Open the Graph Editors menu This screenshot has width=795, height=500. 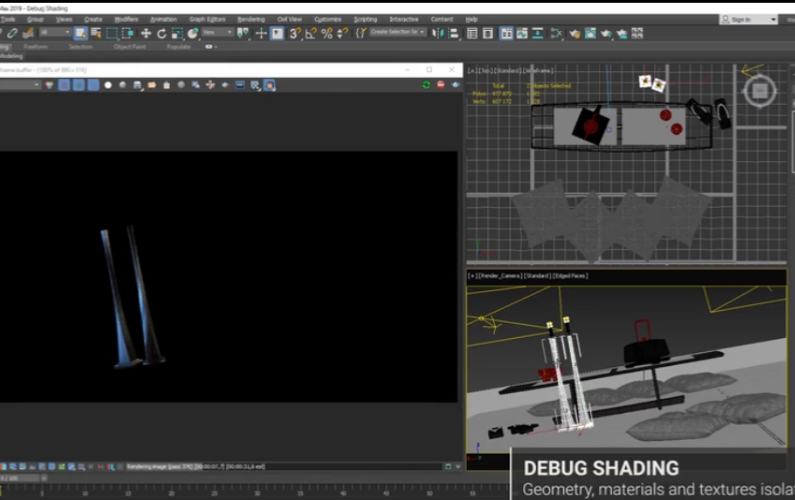tap(207, 19)
